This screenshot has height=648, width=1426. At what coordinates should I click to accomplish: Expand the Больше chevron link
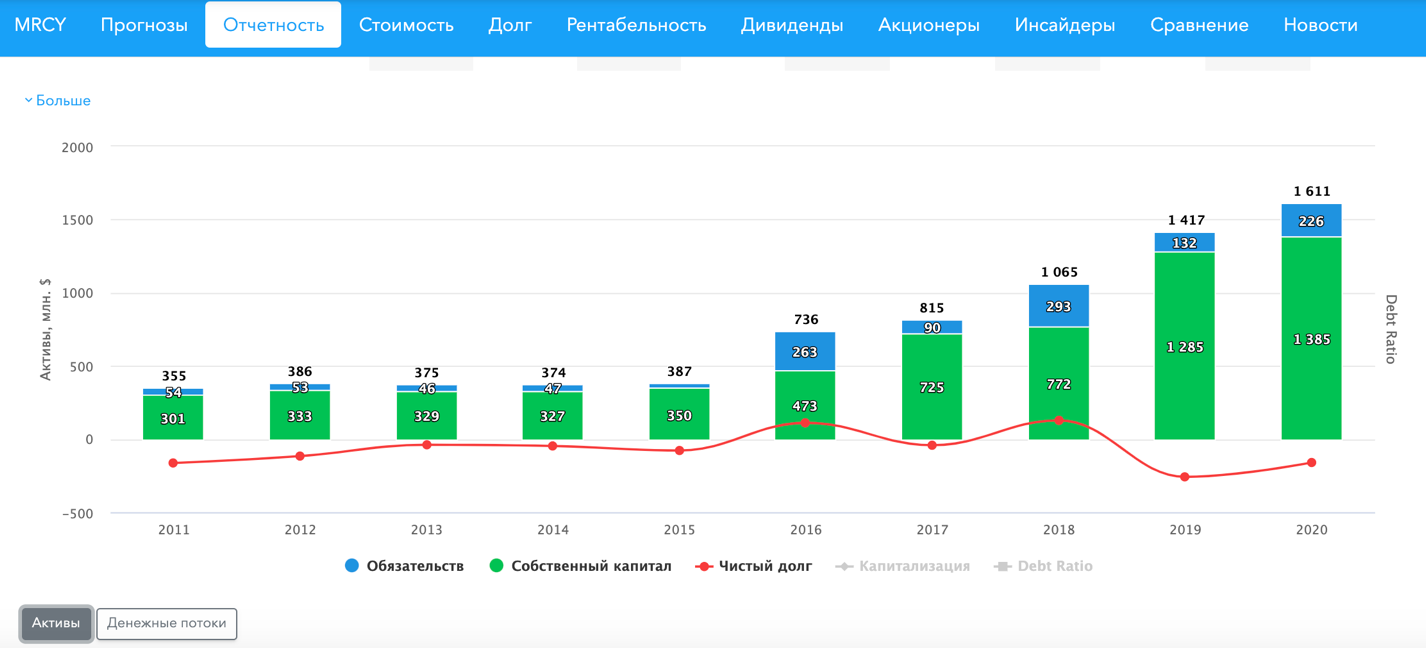point(57,101)
